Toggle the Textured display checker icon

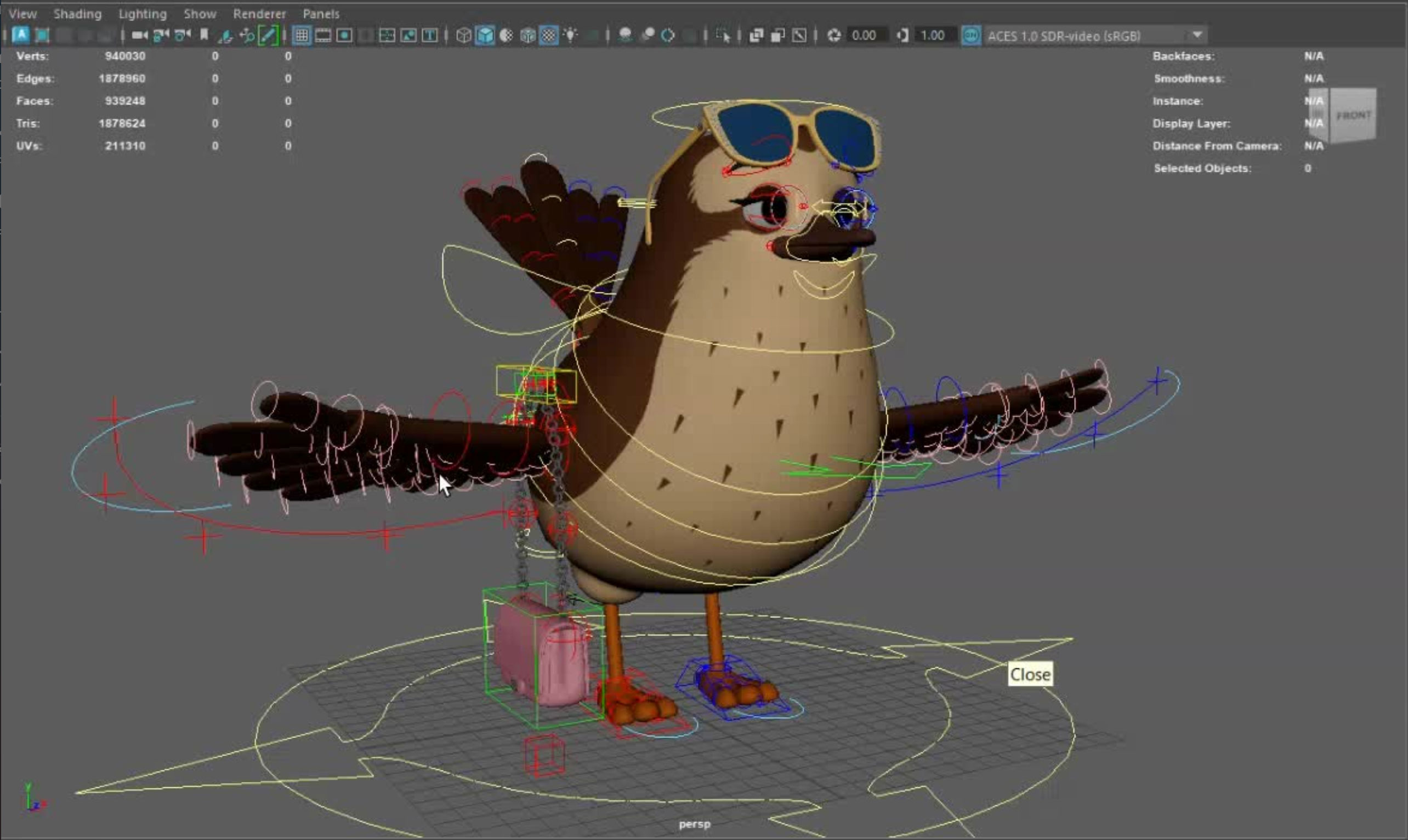pyautogui.click(x=549, y=35)
